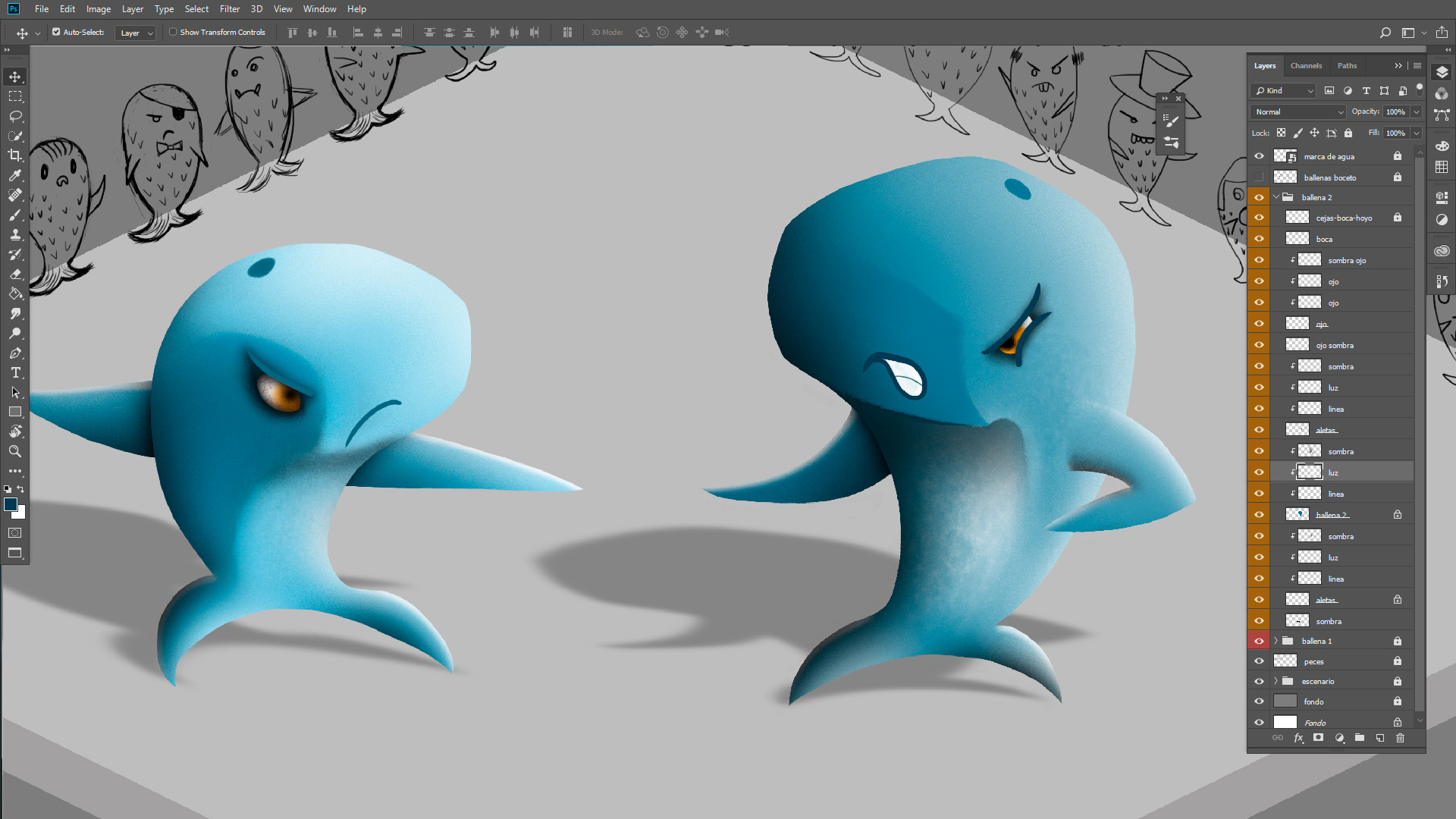Show the ballenas boceto layer
The width and height of the screenshot is (1456, 819).
point(1259,177)
